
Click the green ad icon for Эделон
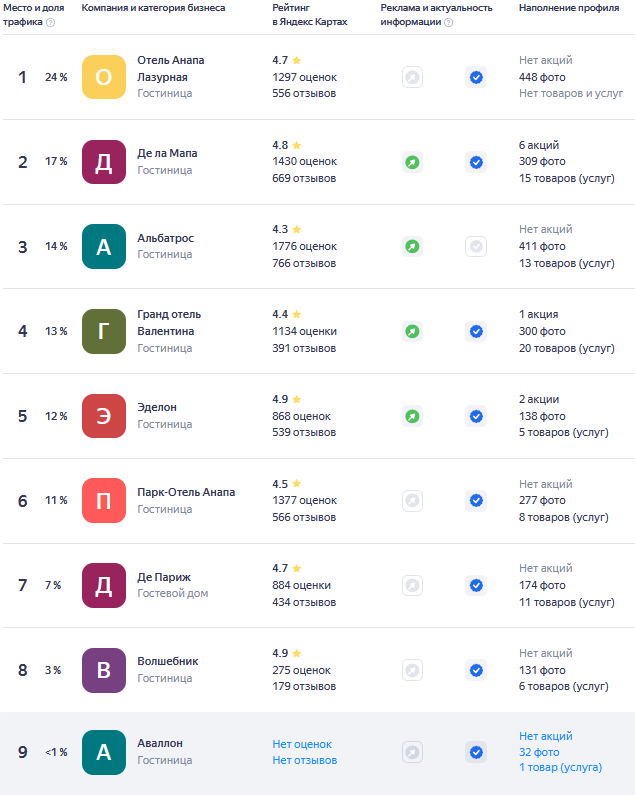(x=412, y=416)
